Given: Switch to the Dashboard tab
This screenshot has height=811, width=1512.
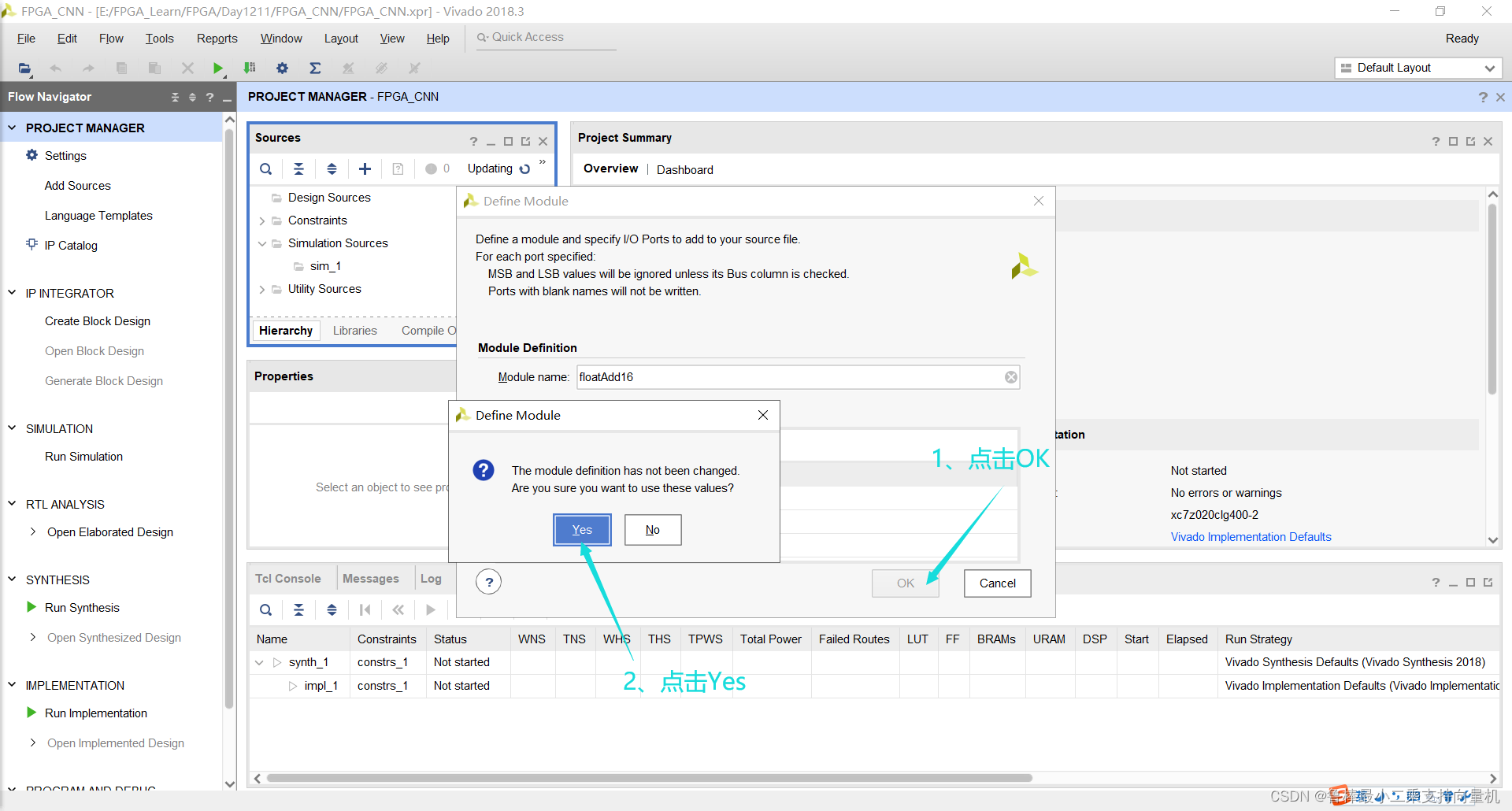Looking at the screenshot, I should pyautogui.click(x=684, y=170).
